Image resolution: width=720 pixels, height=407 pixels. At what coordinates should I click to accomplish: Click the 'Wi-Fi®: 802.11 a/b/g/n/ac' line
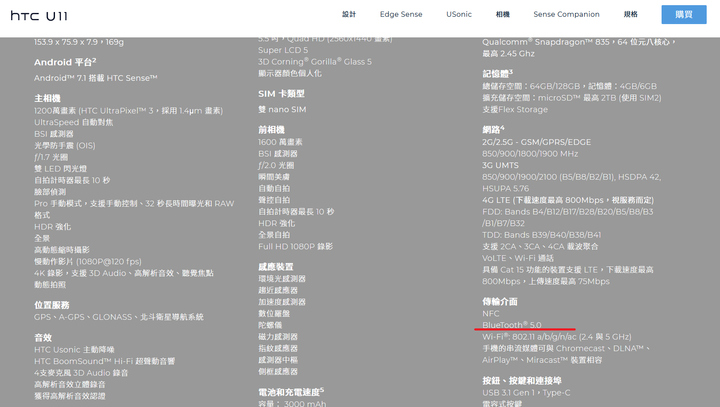pos(557,337)
